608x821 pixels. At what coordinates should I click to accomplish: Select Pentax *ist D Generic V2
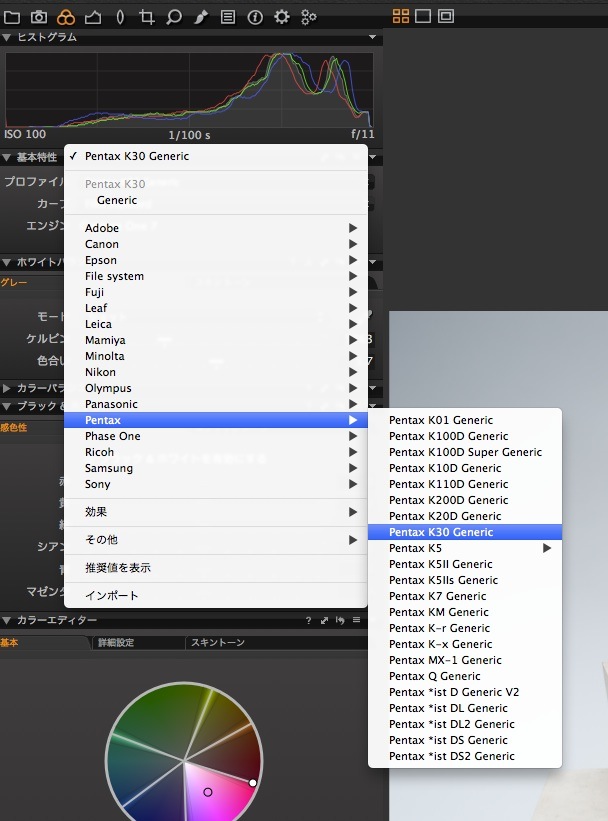click(x=465, y=692)
